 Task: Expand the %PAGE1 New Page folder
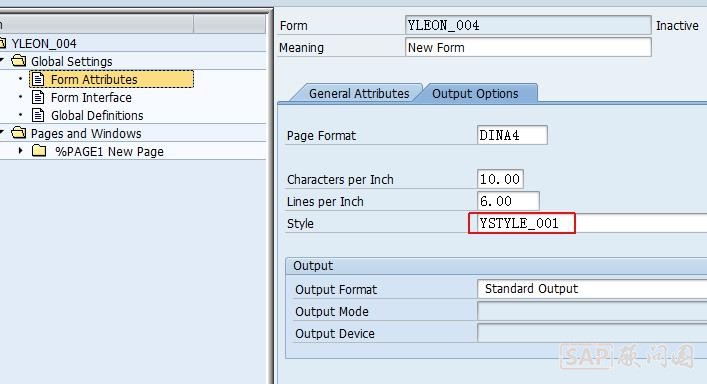(20, 151)
